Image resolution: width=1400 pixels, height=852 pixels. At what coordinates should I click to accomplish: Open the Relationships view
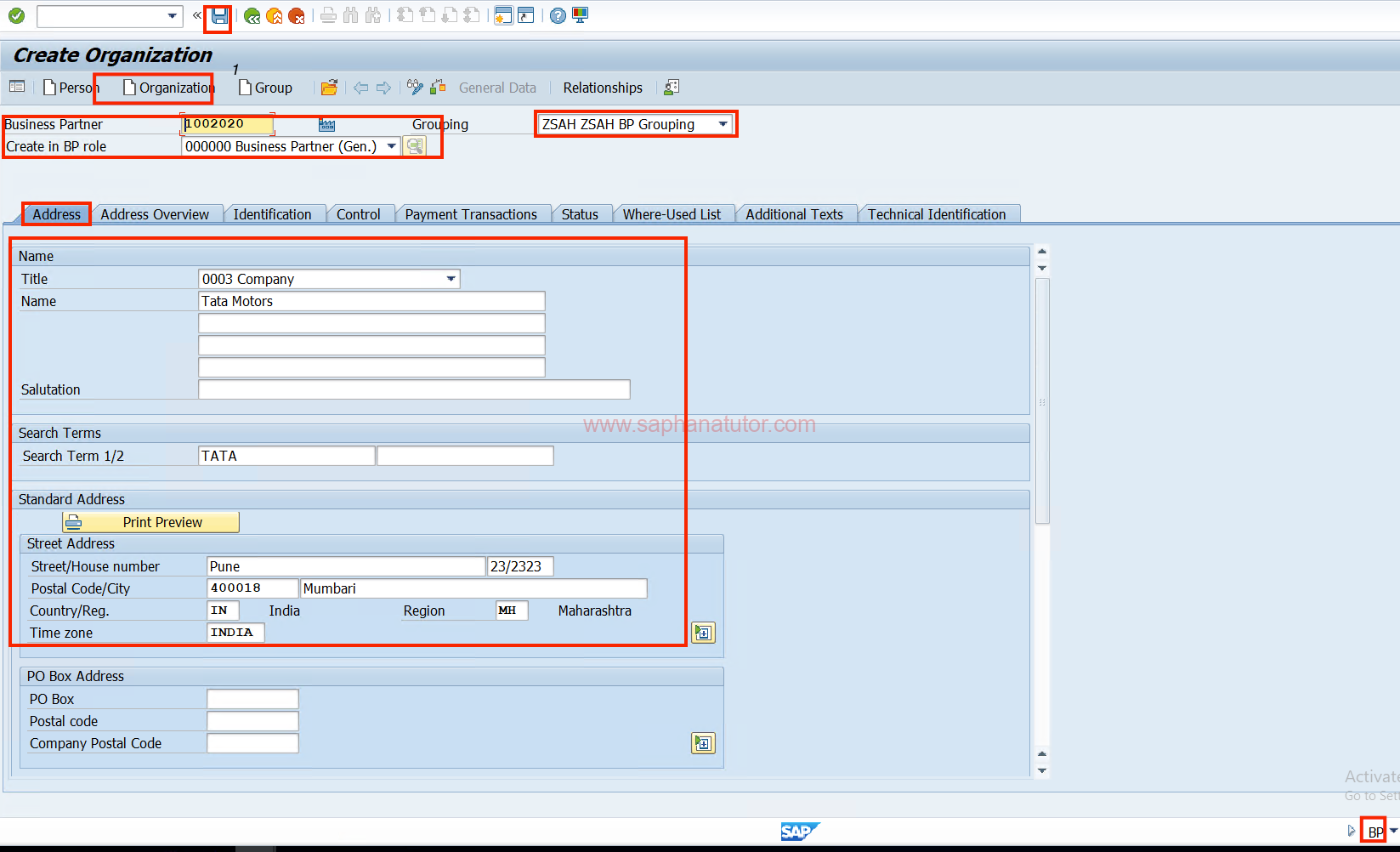[603, 88]
